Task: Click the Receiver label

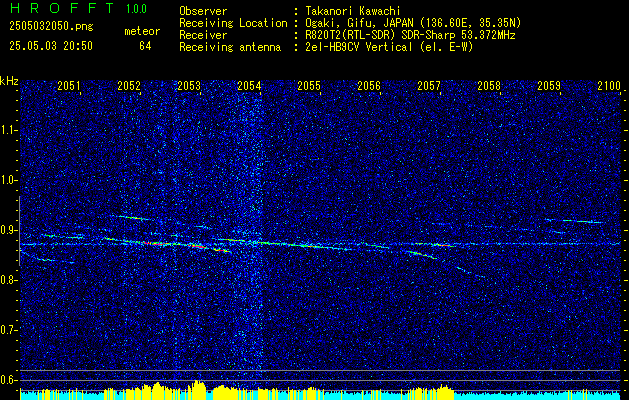Action: point(203,35)
